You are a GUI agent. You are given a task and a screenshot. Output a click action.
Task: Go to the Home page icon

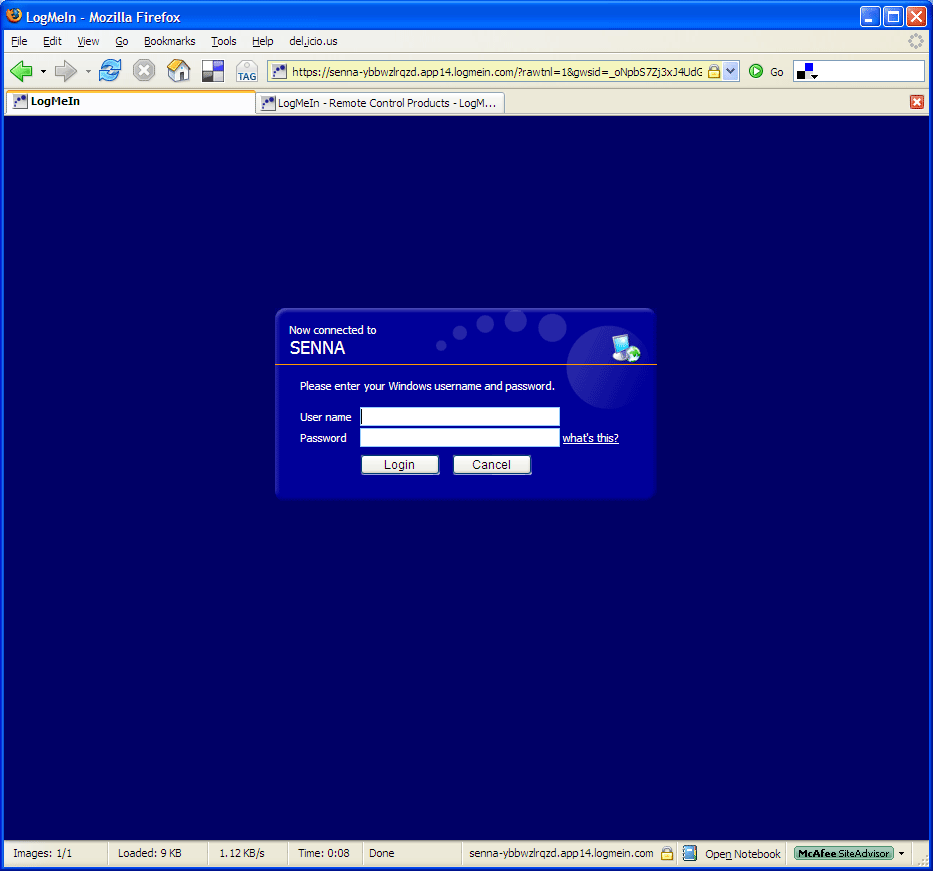pos(178,71)
